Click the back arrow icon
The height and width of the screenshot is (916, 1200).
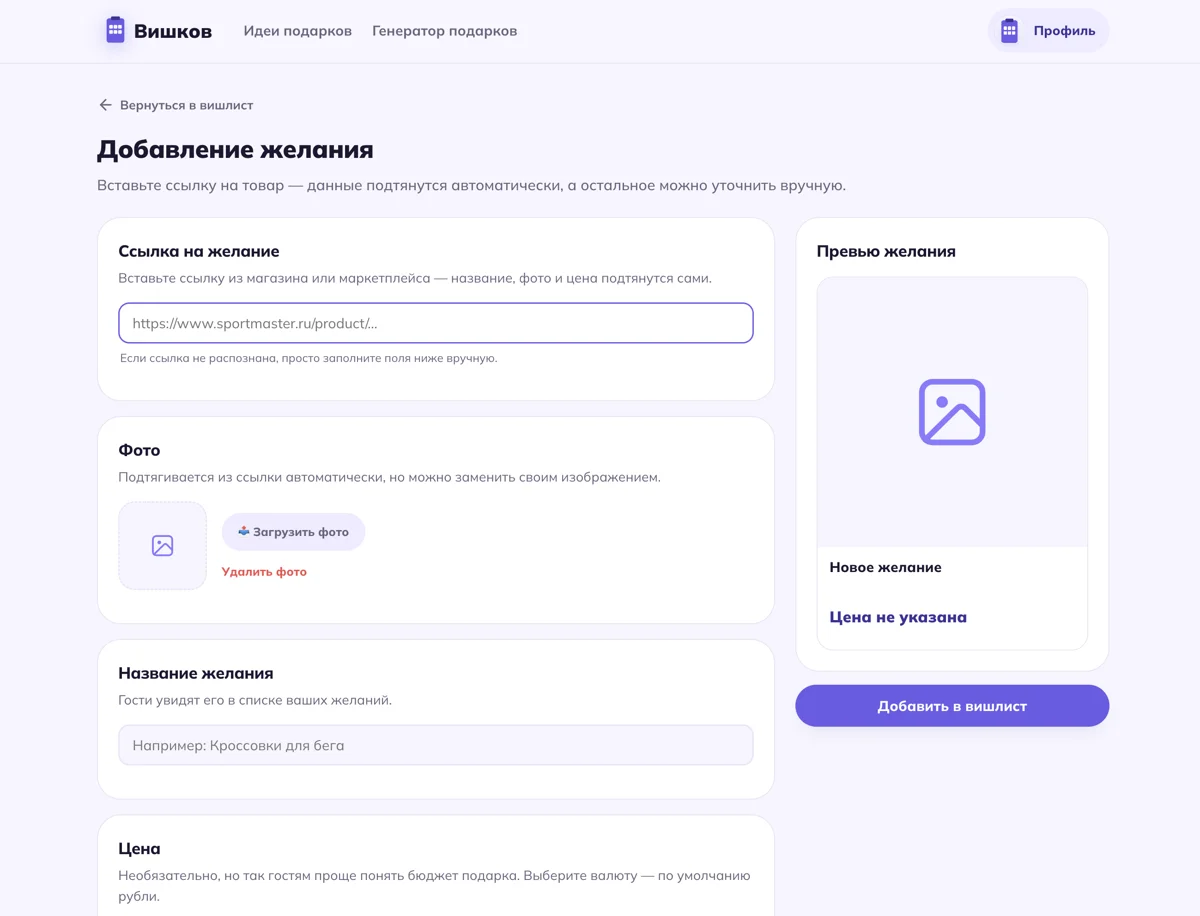pyautogui.click(x=105, y=105)
